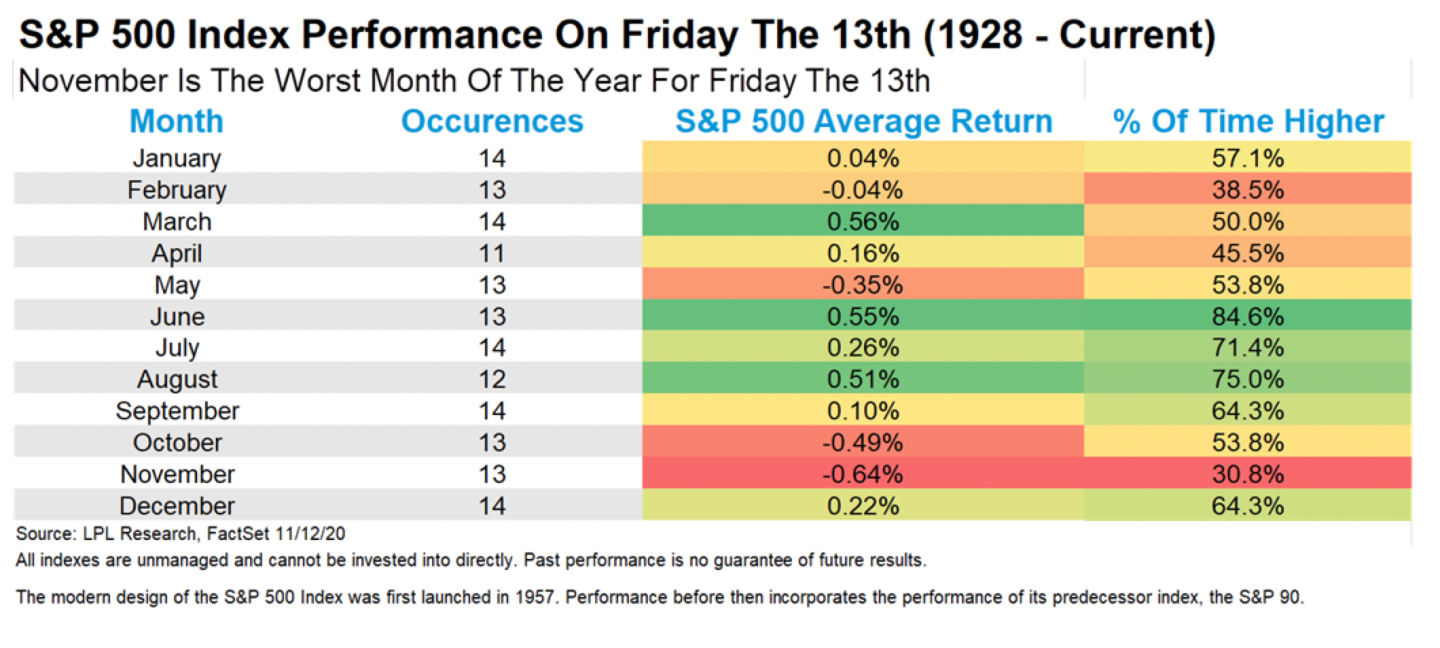Click the Occurences column header
The width and height of the screenshot is (1440, 648).
tap(492, 122)
